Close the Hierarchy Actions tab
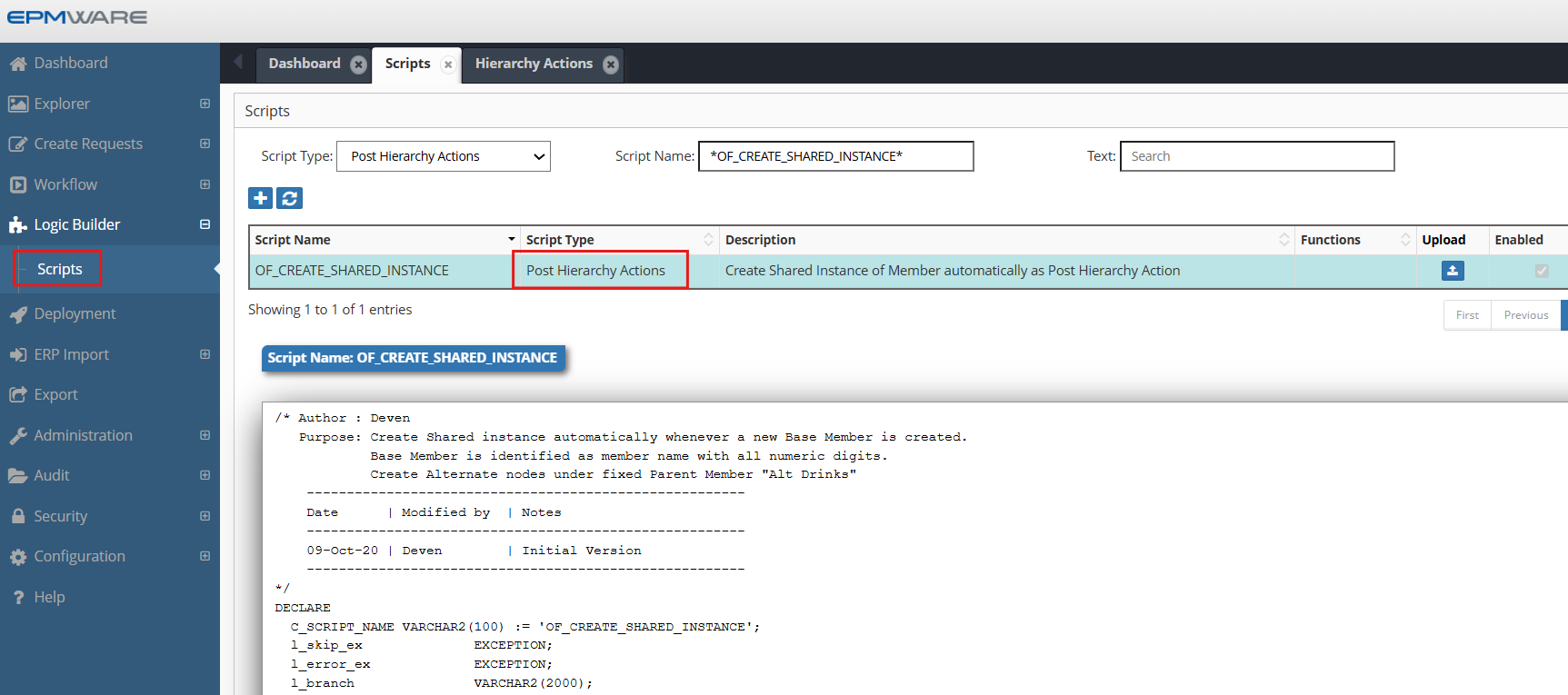 click(611, 65)
